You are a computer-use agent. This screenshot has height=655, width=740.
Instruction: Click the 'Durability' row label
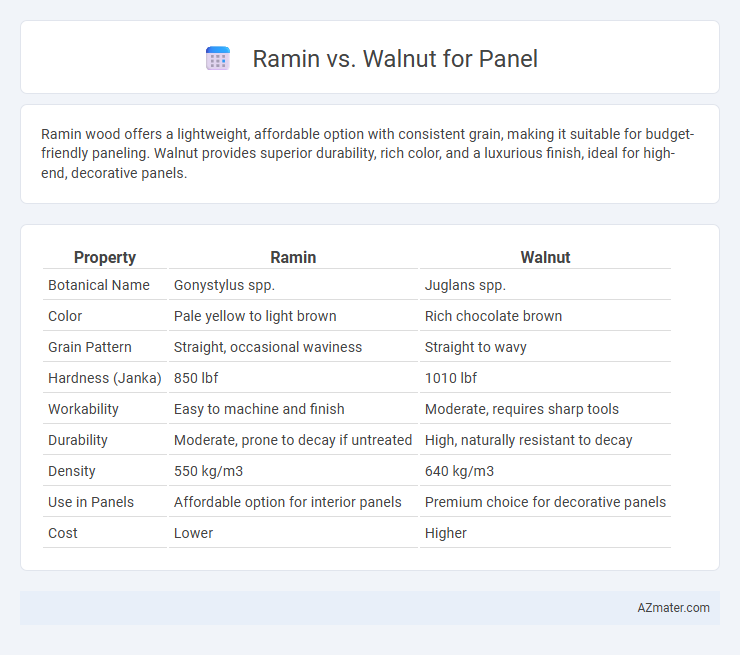77,440
